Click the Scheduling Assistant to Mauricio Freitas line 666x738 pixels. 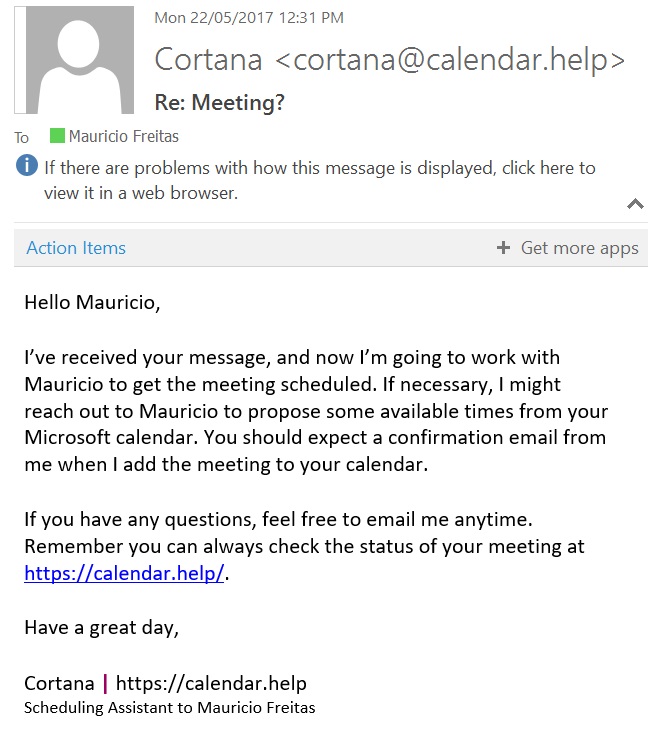(170, 708)
